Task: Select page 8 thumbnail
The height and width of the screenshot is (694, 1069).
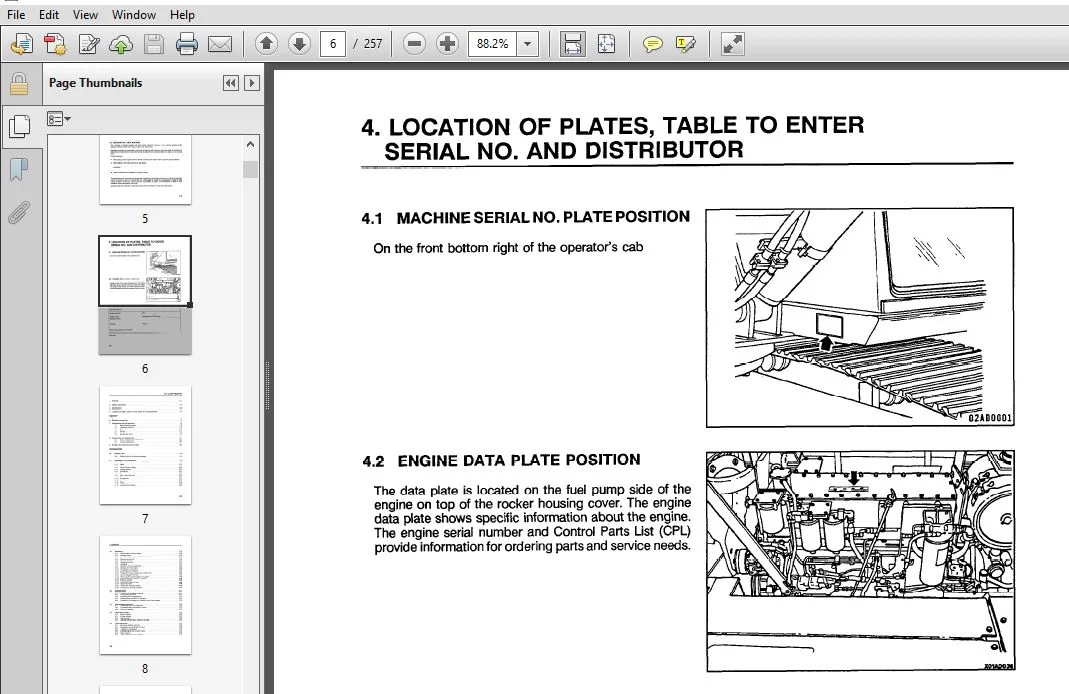Action: (145, 595)
